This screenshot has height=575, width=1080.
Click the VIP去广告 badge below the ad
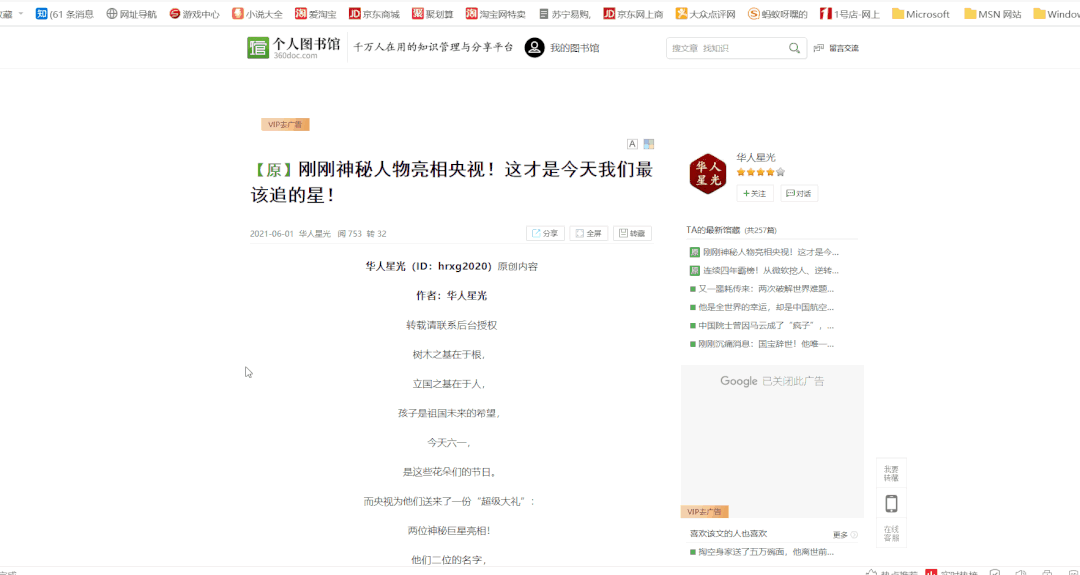(705, 512)
